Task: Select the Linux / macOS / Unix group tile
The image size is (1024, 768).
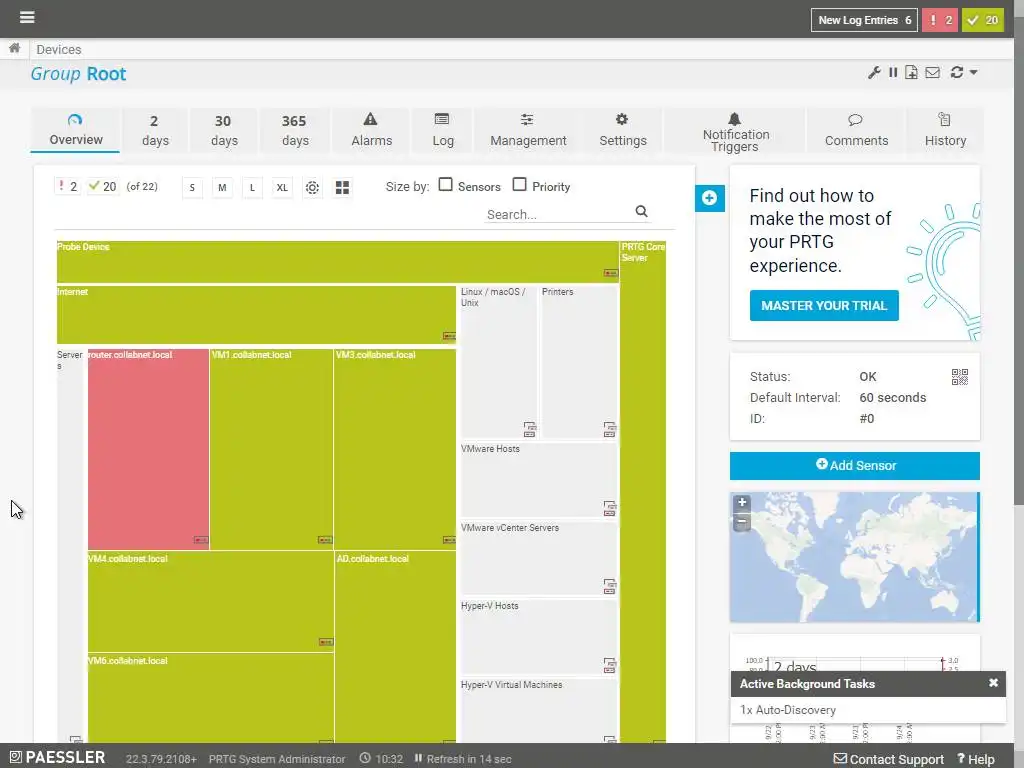Action: pos(499,362)
